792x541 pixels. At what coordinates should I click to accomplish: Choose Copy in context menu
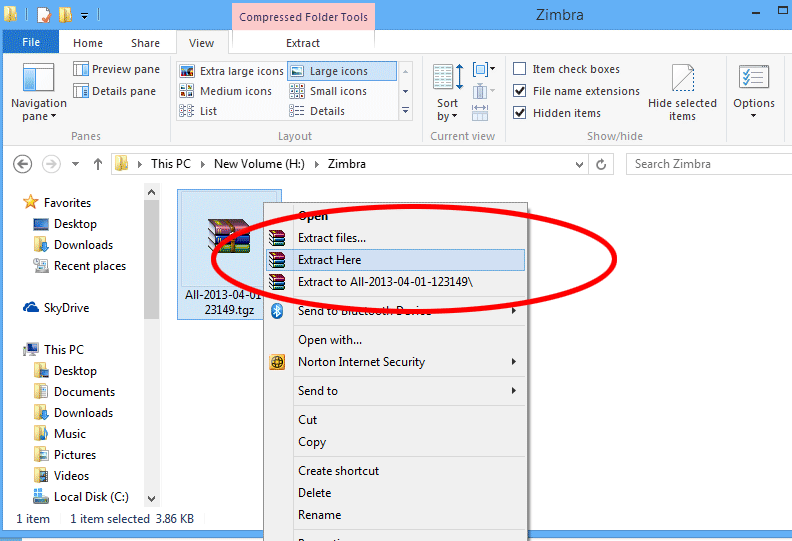click(x=395, y=442)
